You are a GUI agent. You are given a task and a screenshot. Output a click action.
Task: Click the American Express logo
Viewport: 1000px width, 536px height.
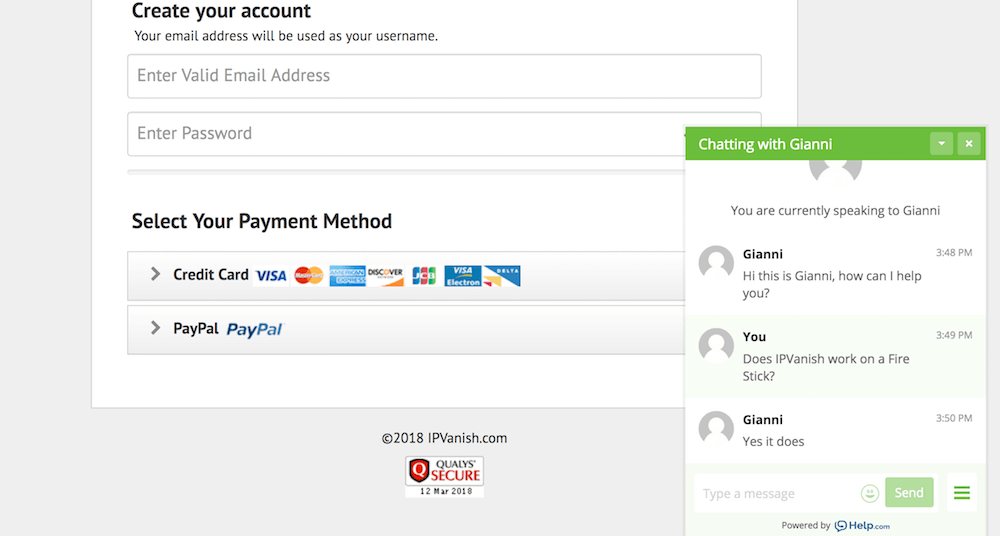click(x=348, y=276)
